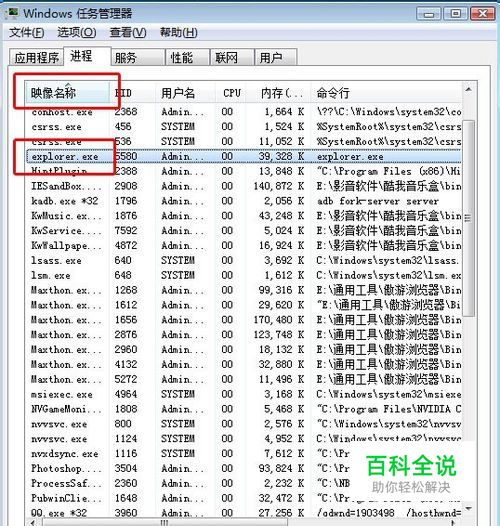
Task: Select the KwWallpape process row
Action: point(243,245)
